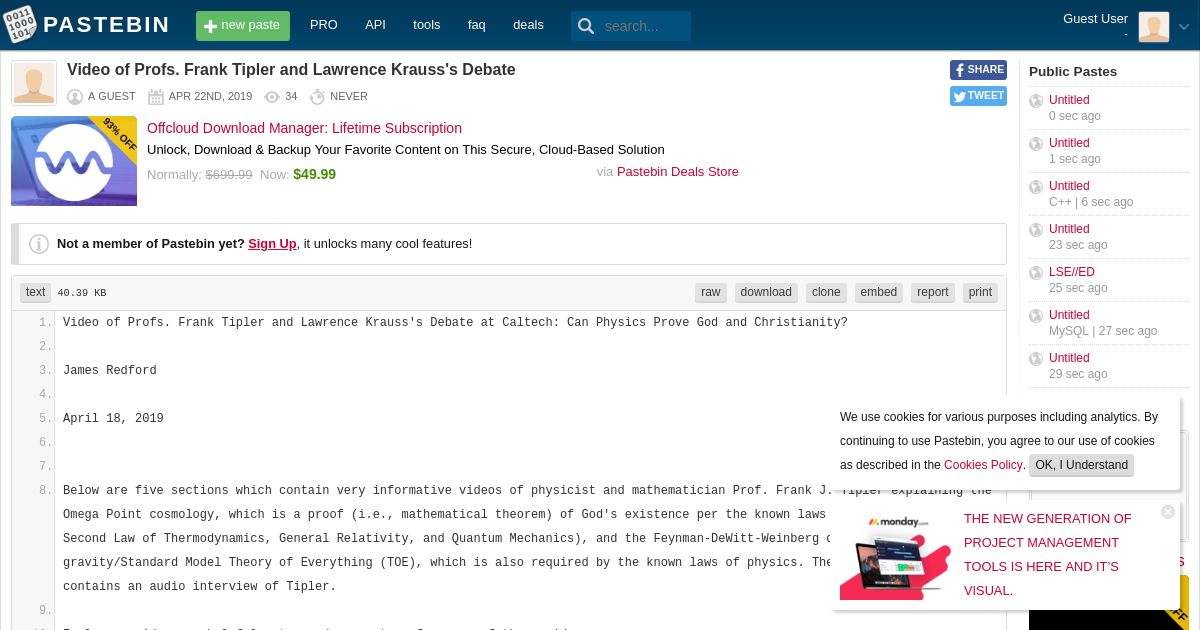This screenshot has width=1200, height=630.
Task: Open the Offcloud Download Manager deal link
Action: [x=304, y=128]
